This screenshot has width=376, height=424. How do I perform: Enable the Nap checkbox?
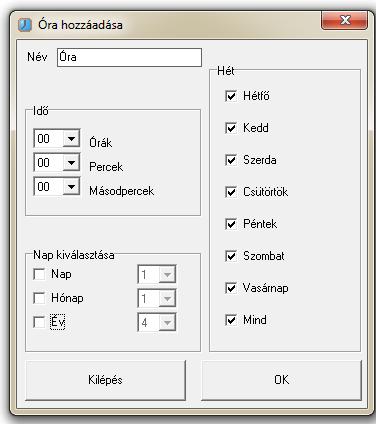pyautogui.click(x=39, y=274)
